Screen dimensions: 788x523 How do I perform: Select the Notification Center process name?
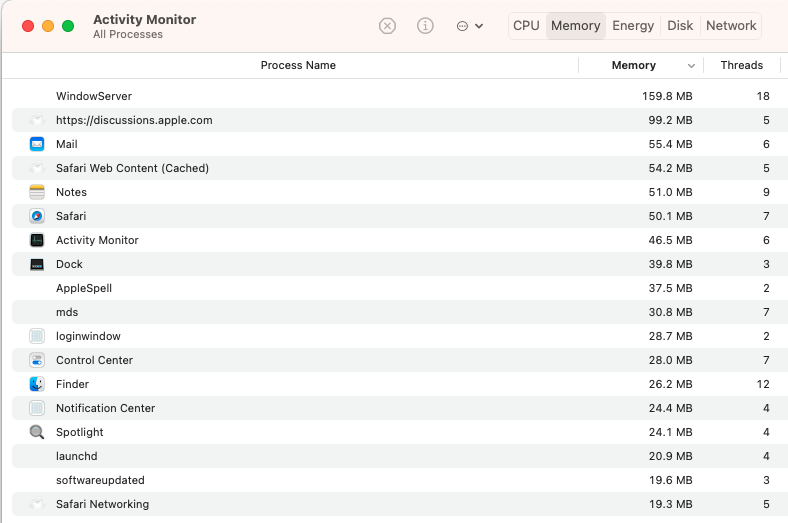tap(106, 408)
